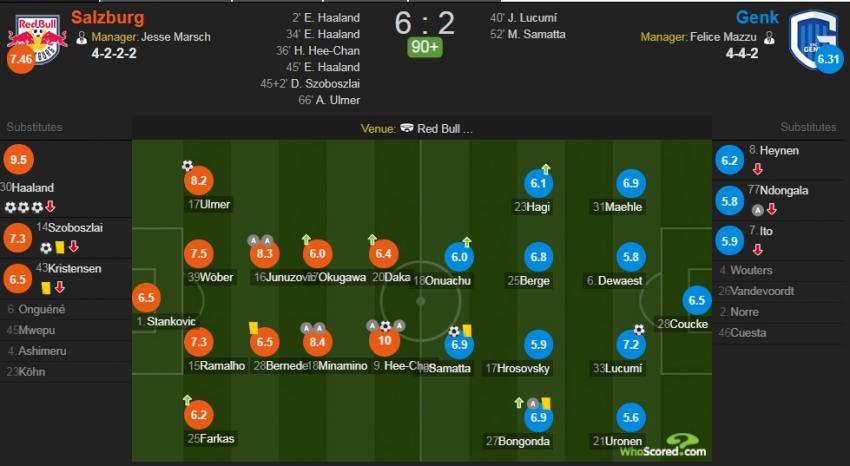Click the stadium icon beside Venue
850x466 pixels.
(x=407, y=128)
